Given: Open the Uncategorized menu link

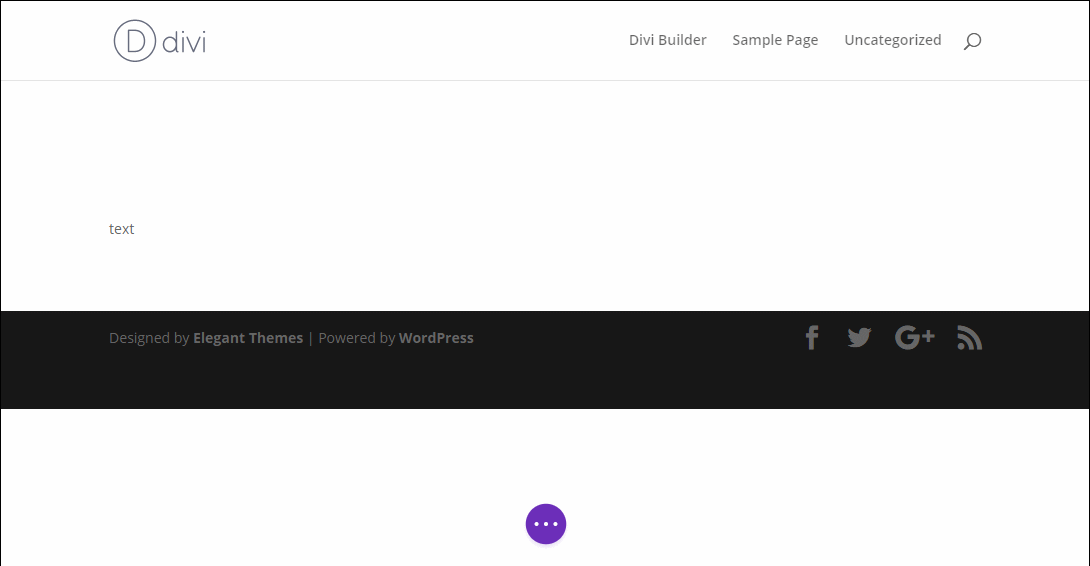Looking at the screenshot, I should coord(892,40).
